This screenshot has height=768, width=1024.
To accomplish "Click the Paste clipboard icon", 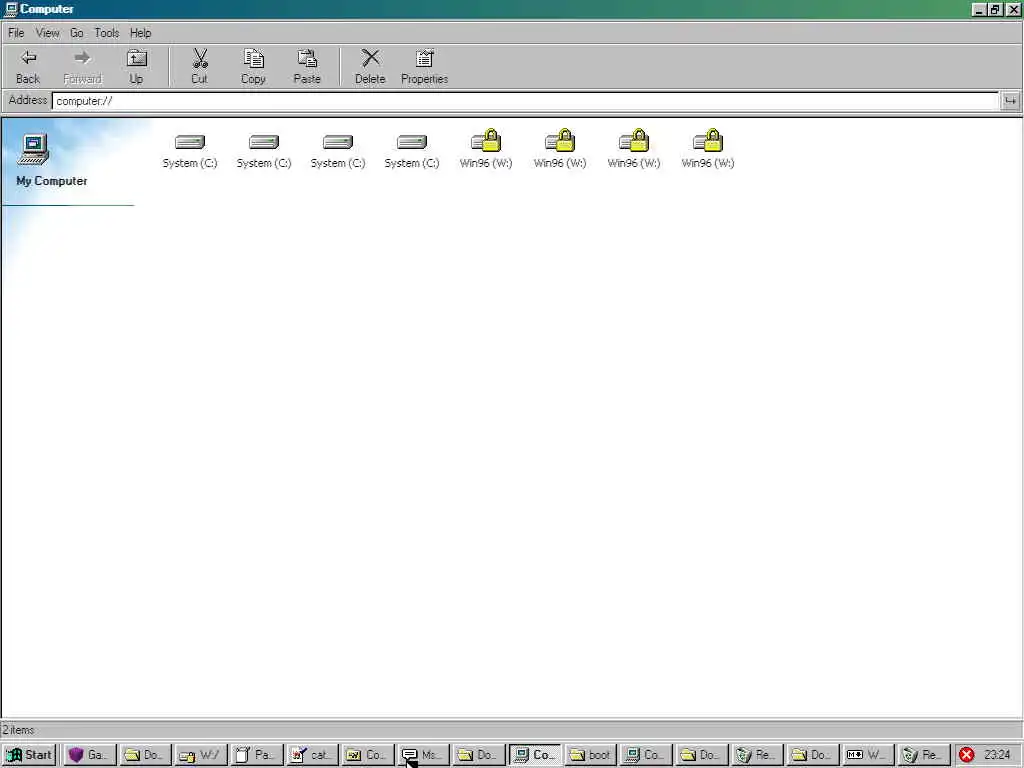I will (307, 67).
